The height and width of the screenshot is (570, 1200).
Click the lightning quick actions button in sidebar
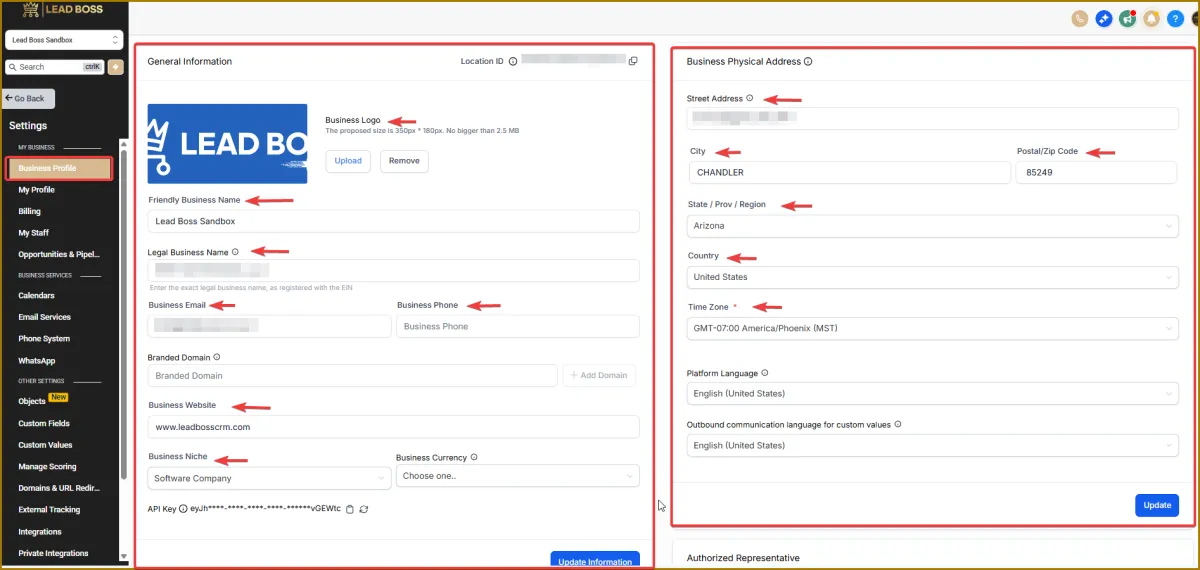pyautogui.click(x=116, y=67)
